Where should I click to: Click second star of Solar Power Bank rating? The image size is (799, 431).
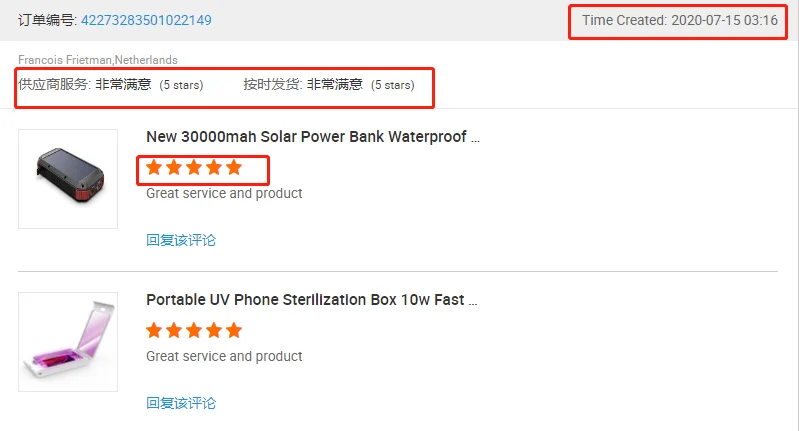point(174,167)
